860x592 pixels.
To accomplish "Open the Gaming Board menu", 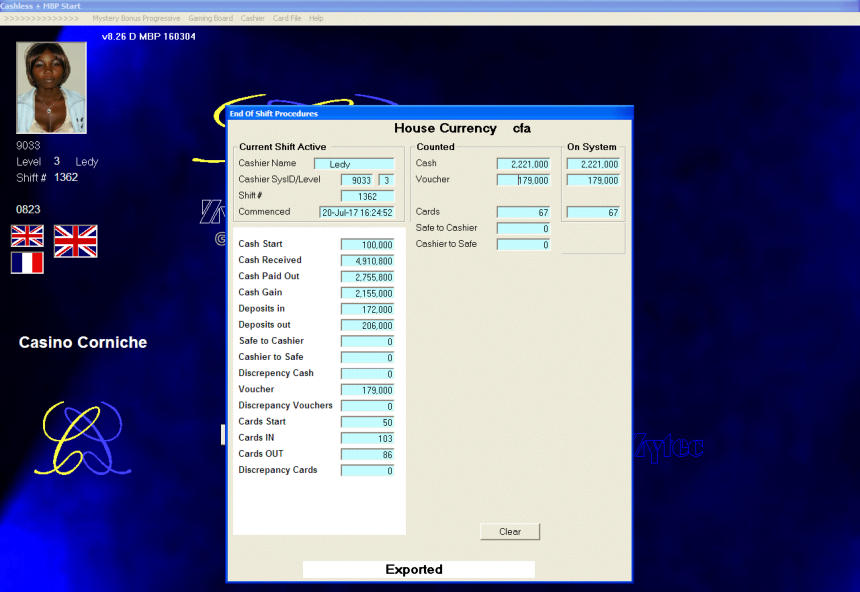I will (210, 18).
